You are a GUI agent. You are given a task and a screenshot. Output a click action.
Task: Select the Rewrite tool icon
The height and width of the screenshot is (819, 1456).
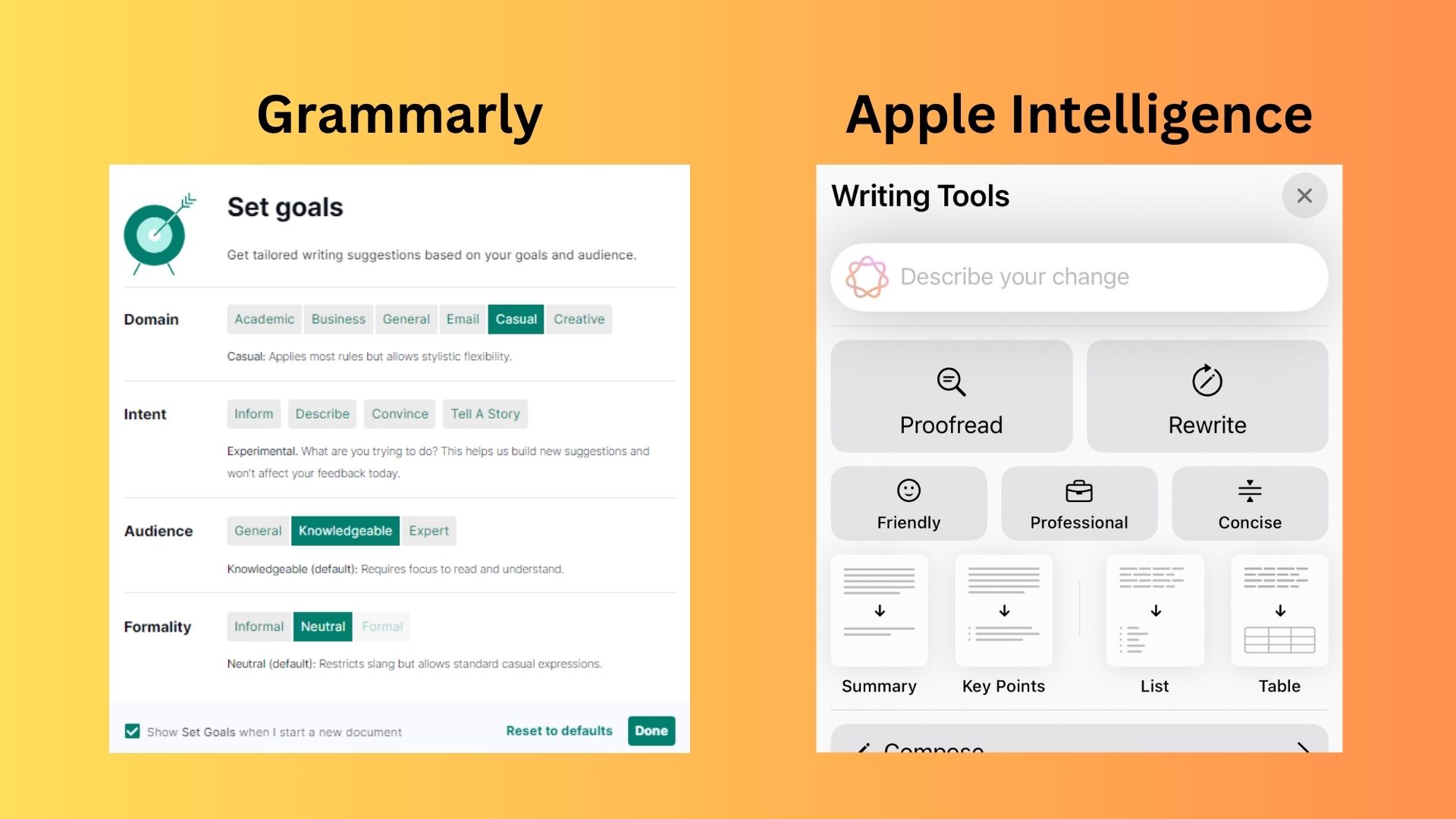click(x=1204, y=381)
